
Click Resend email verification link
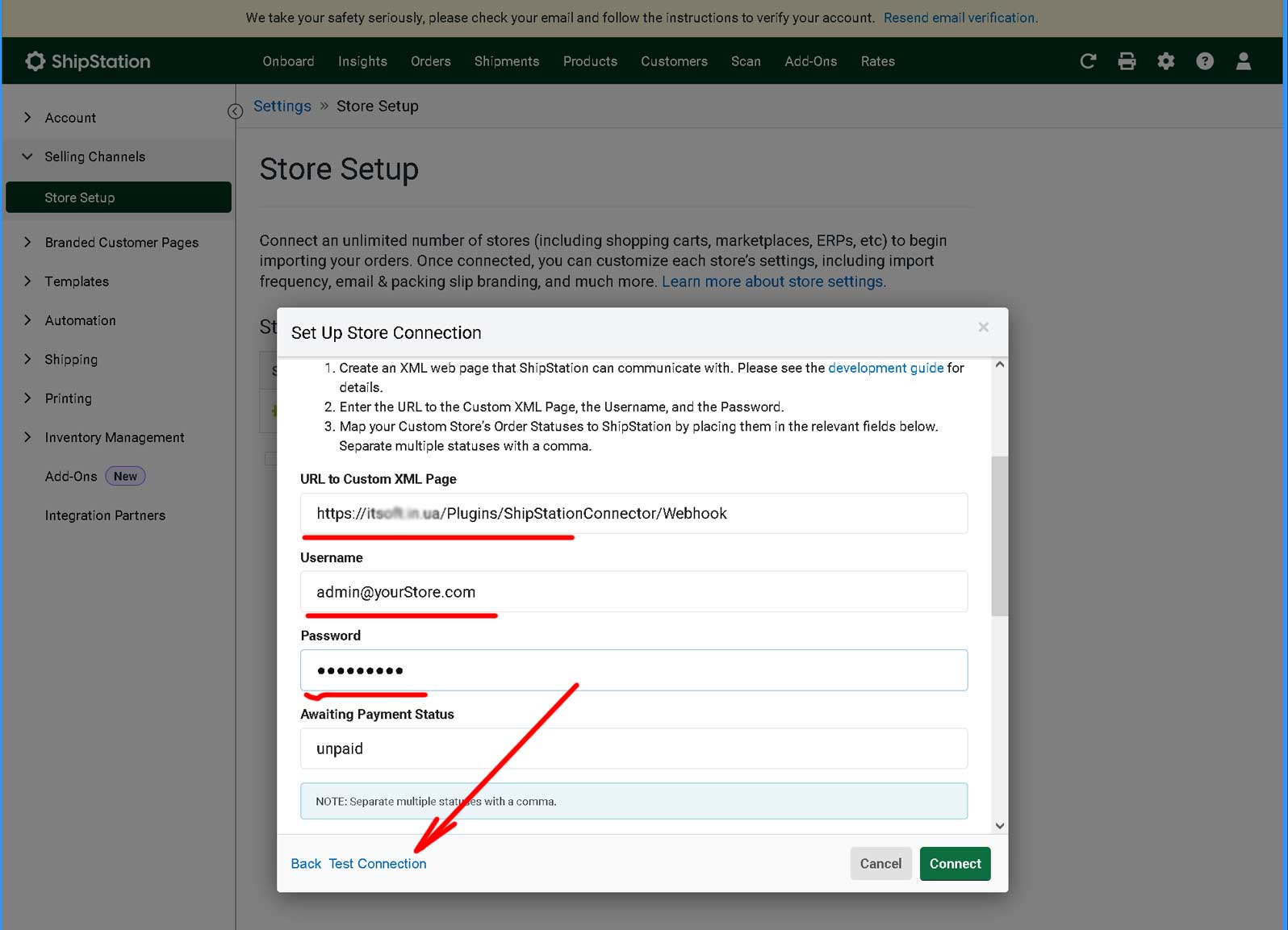(960, 18)
